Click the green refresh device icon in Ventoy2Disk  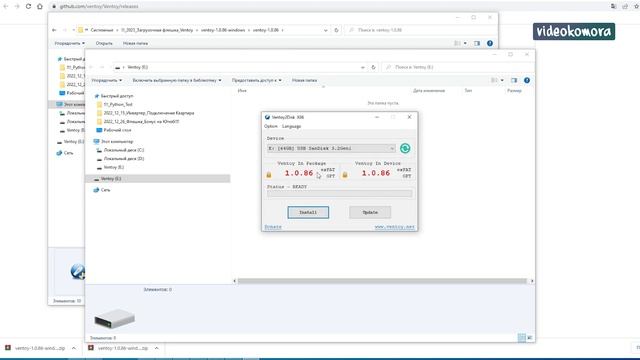click(x=405, y=148)
